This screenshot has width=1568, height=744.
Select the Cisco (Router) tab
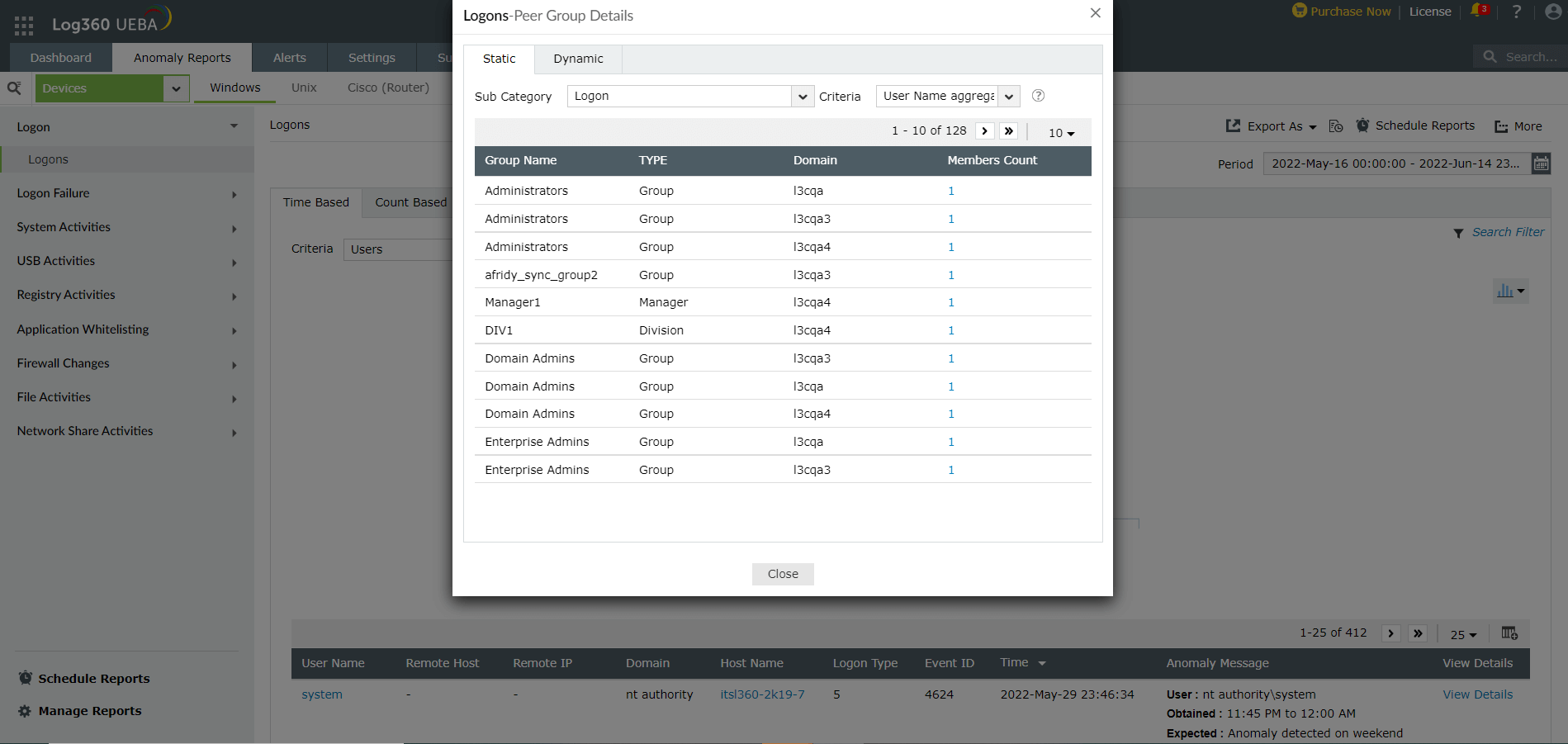(x=388, y=88)
